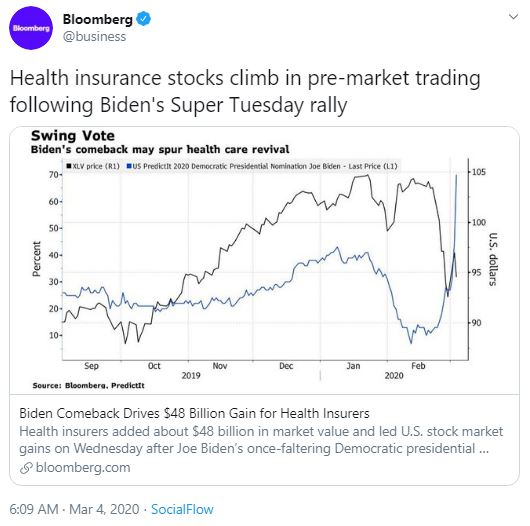
Task: Open the 'Biden Comeback Drives $48 Billion Gain' headline
Action: (194, 413)
